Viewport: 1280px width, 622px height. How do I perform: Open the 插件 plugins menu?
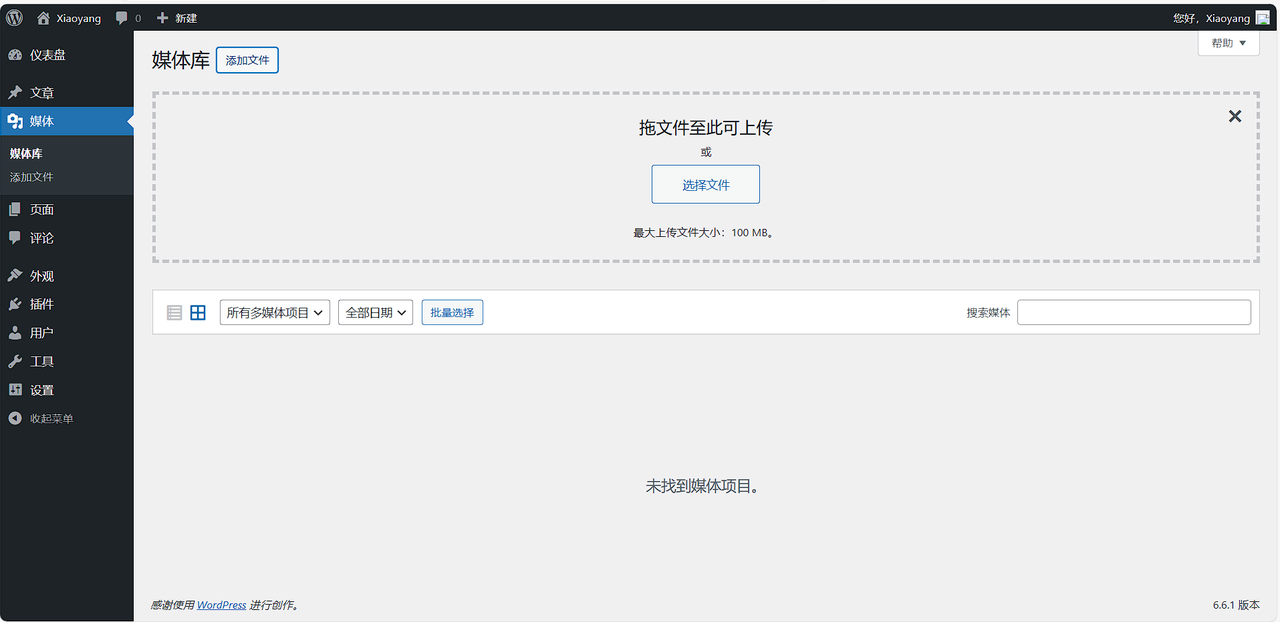(x=66, y=304)
